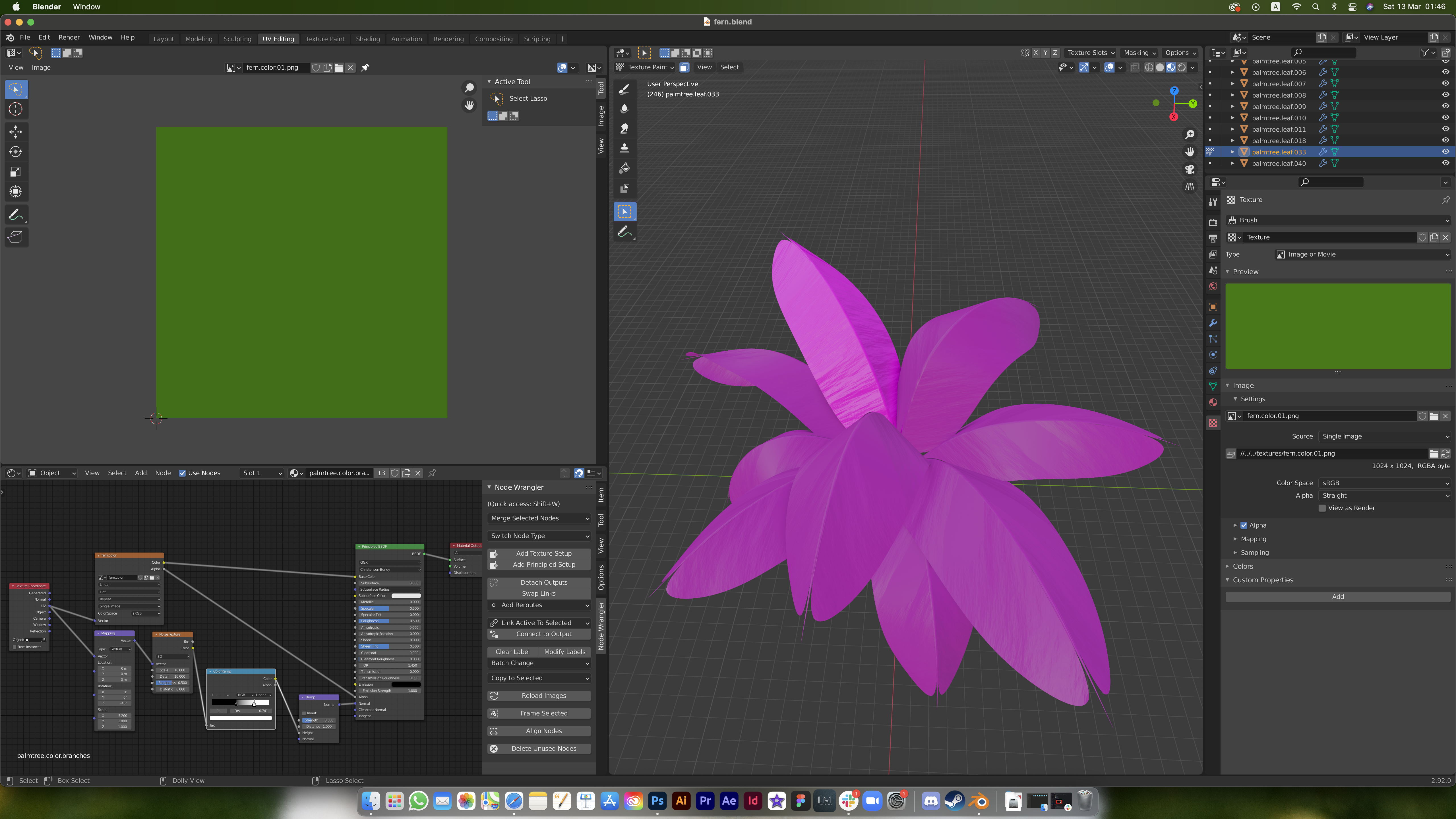1456x819 pixels.
Task: Click the Add custom property button
Action: tap(1337, 597)
